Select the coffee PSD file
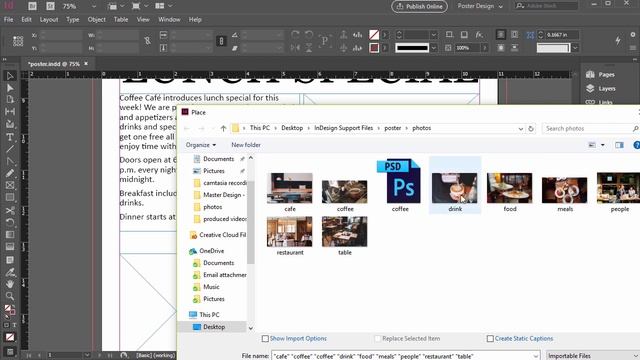 400,186
